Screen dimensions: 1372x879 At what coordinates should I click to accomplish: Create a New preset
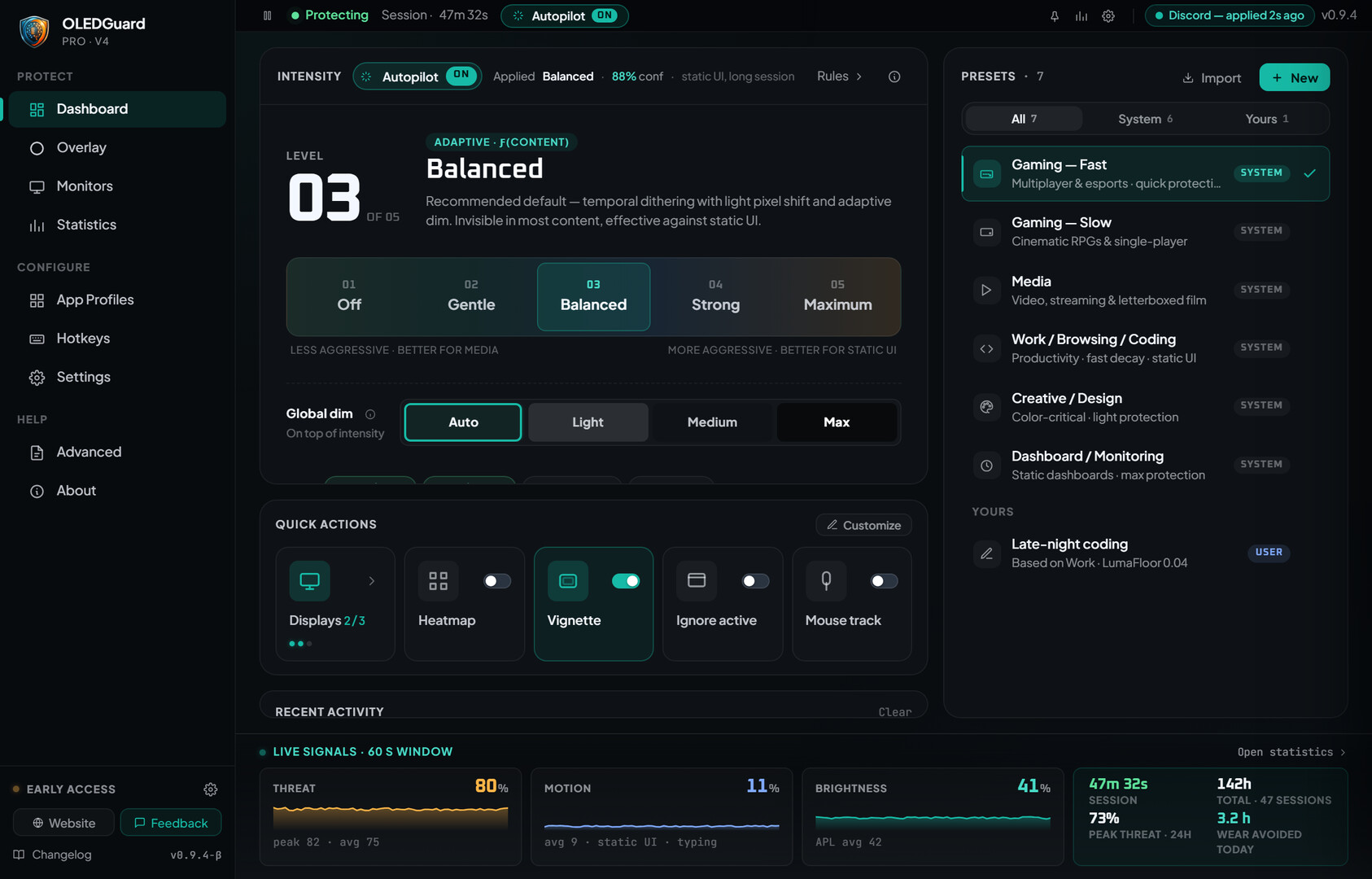coord(1295,77)
